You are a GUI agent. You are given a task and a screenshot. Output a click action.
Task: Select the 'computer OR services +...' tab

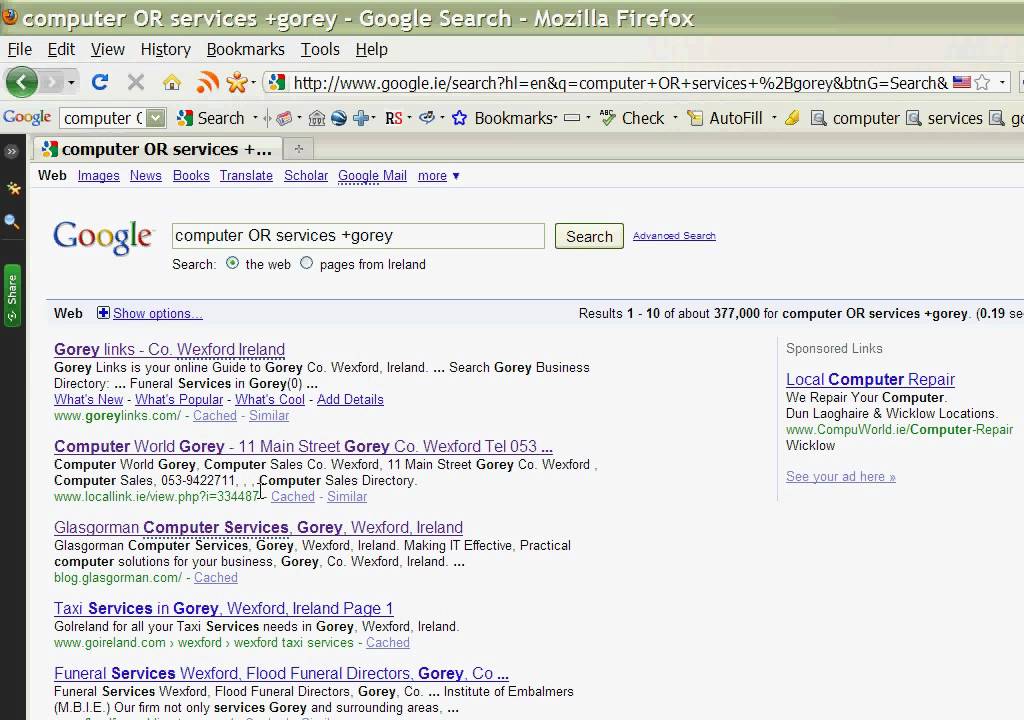(157, 149)
